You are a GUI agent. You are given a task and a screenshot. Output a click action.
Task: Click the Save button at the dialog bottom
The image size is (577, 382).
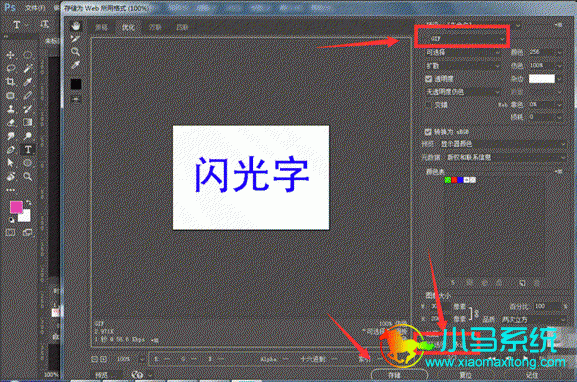coord(399,375)
